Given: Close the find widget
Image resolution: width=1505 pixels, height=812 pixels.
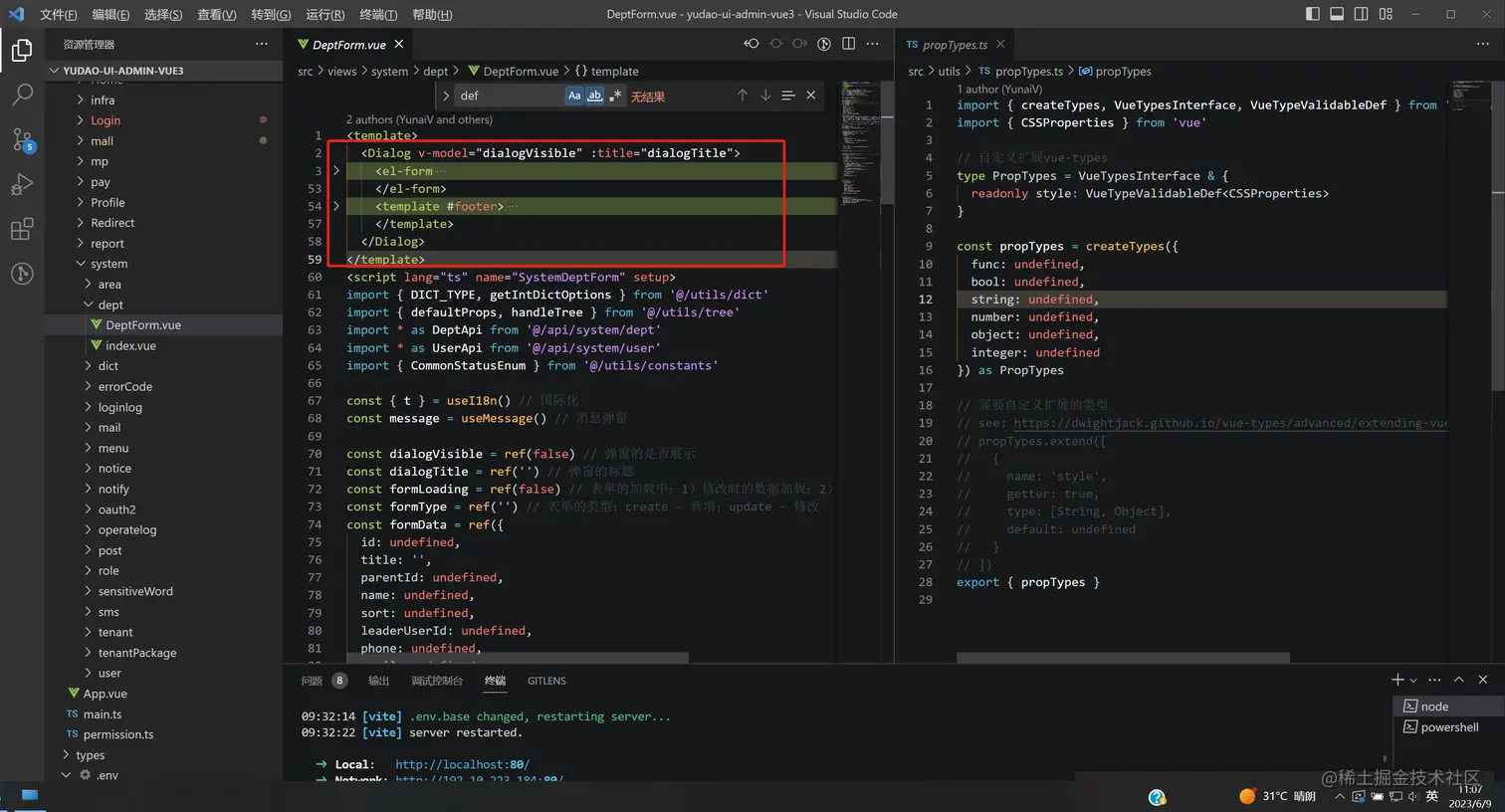Looking at the screenshot, I should pyautogui.click(x=811, y=96).
